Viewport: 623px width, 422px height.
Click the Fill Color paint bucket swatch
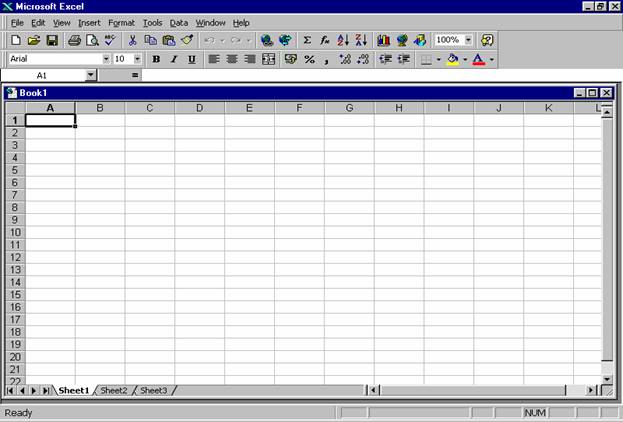pos(453,59)
